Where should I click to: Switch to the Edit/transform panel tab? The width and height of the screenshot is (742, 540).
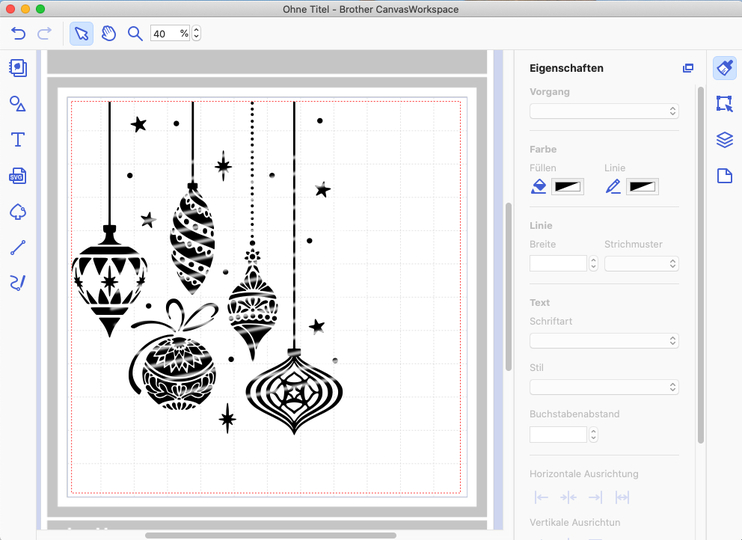point(725,104)
